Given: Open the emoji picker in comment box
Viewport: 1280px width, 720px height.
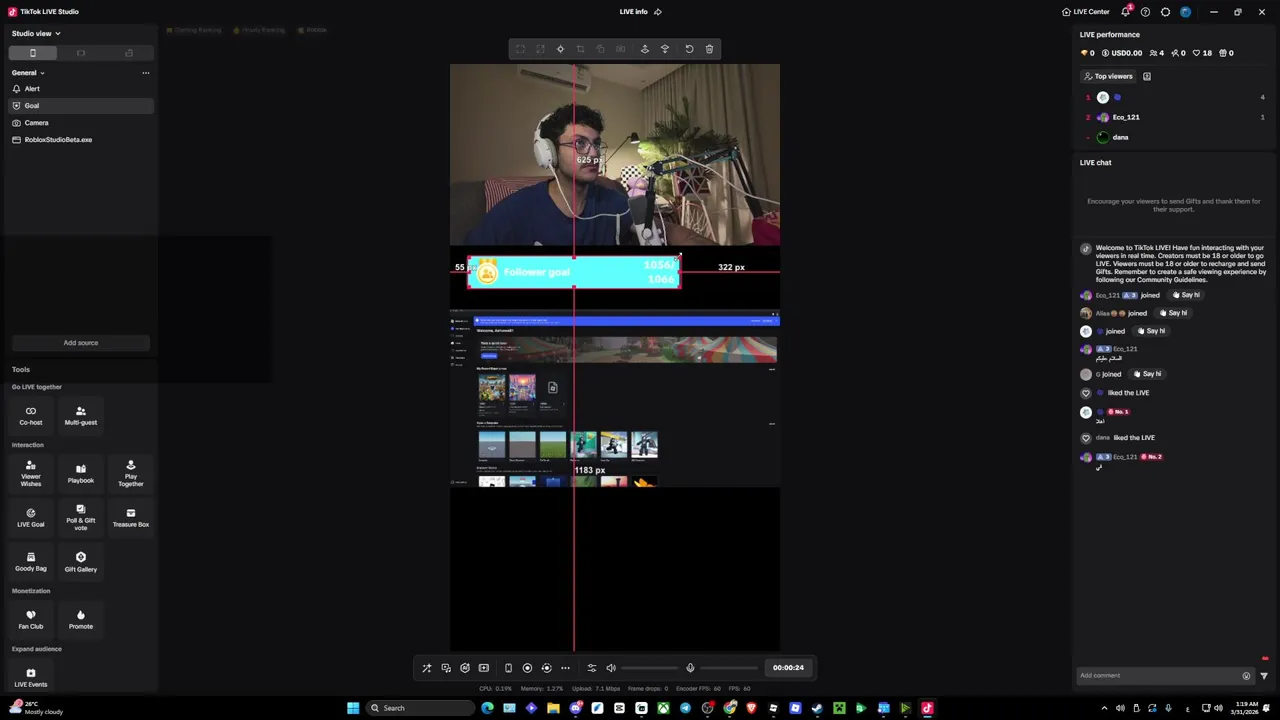Looking at the screenshot, I should tap(1246, 676).
